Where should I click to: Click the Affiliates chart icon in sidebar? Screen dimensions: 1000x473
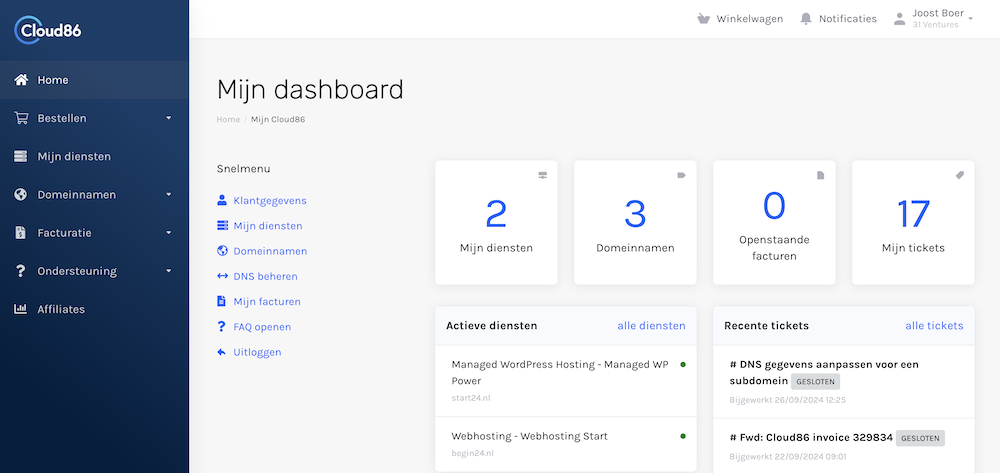point(20,309)
